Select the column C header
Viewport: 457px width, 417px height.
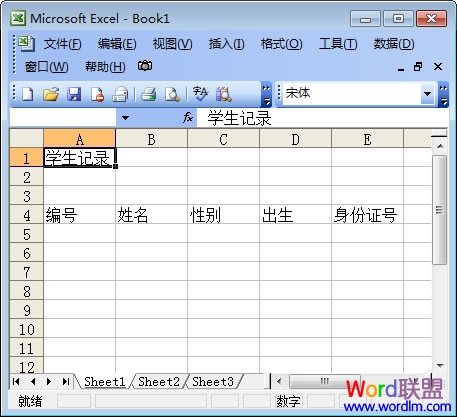coord(224,139)
